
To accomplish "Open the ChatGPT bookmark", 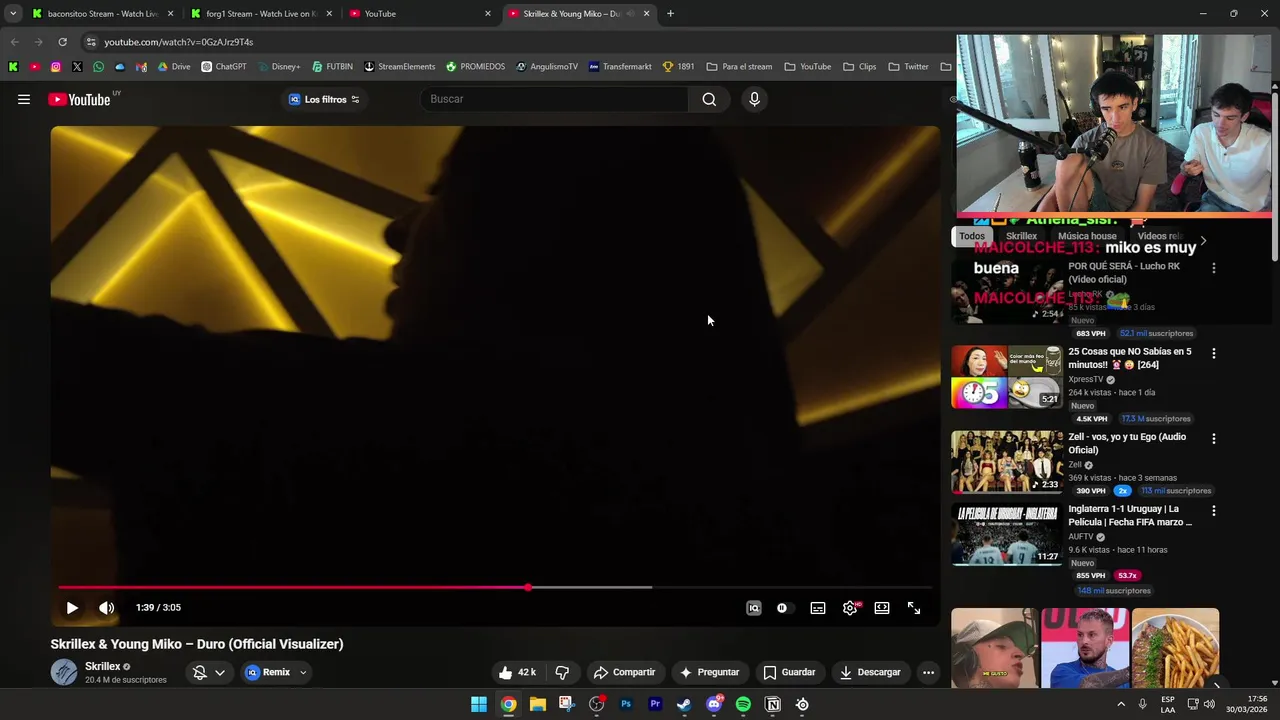I will coord(223,67).
